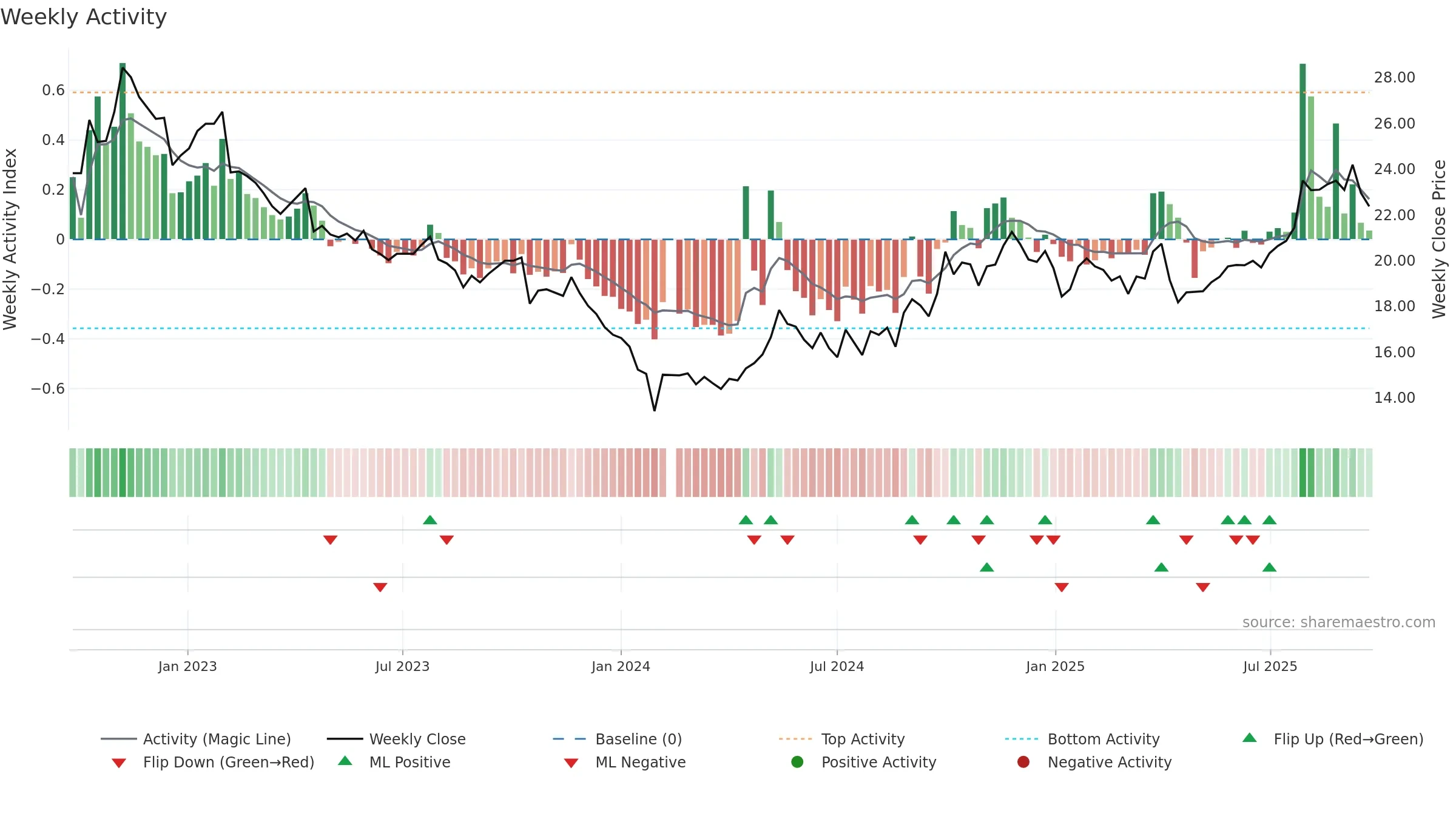
Task: Click the 28.00 price axis label
Action: pos(1394,78)
